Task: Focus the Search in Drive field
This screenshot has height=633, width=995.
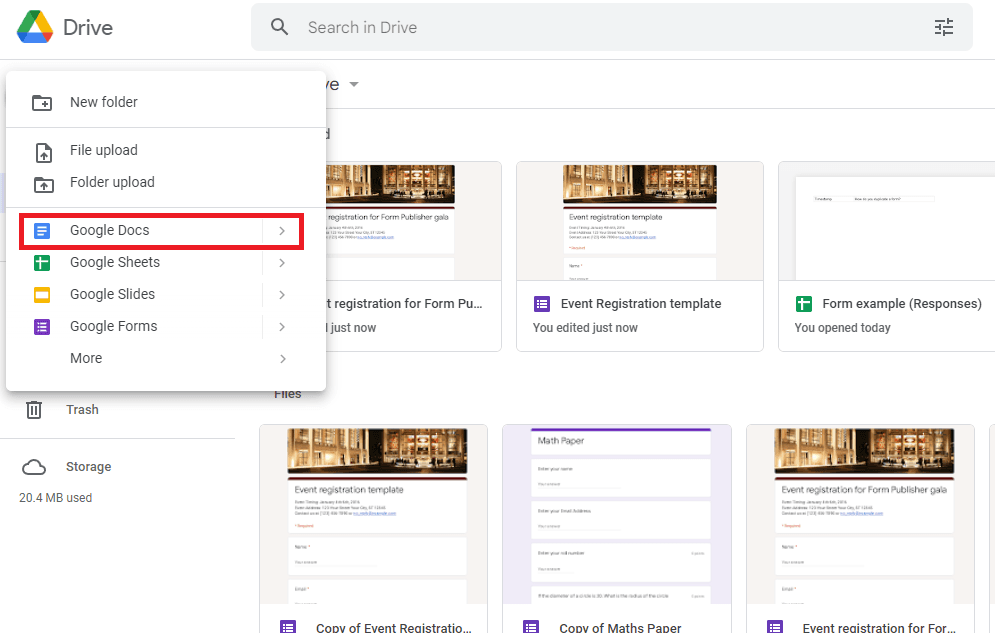Action: 611,27
